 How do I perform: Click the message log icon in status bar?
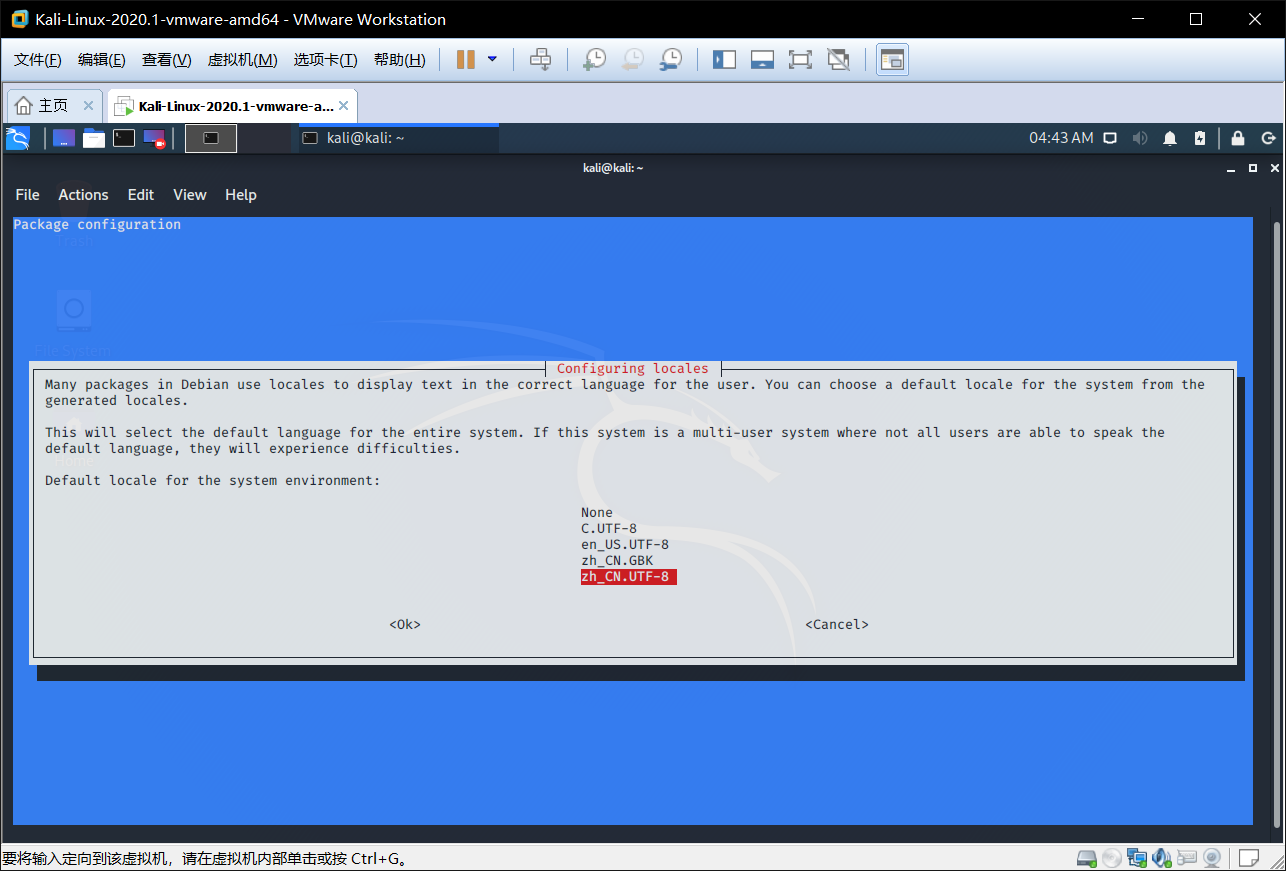tap(1248, 858)
